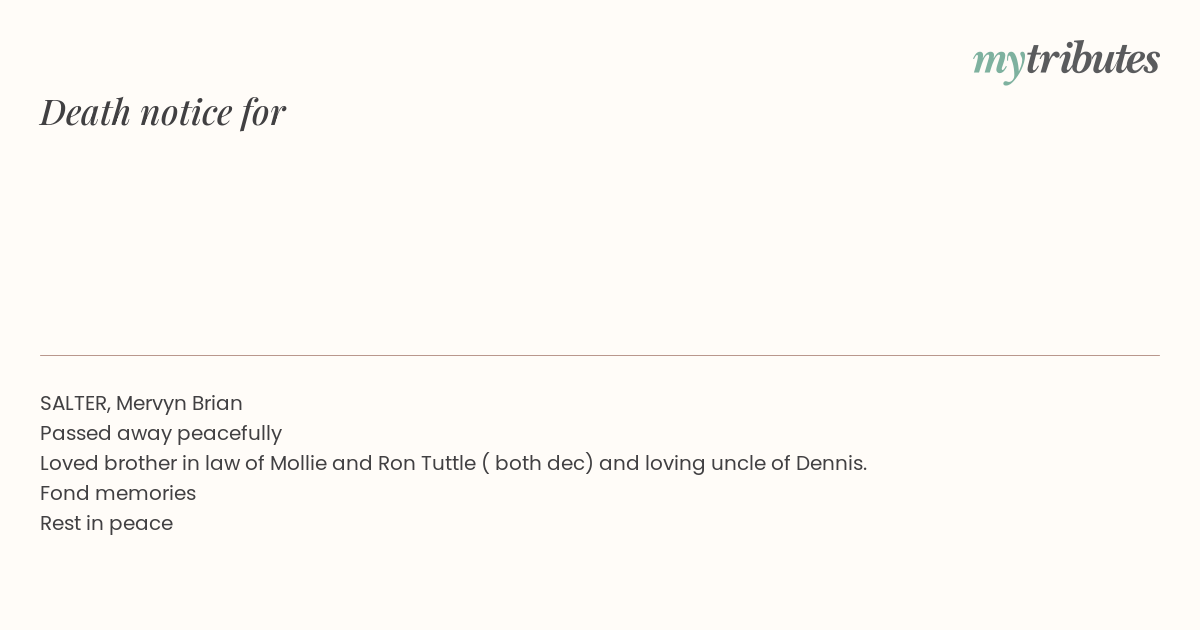Click the name "Dennis"
This screenshot has width=1200, height=630.
tap(831, 464)
